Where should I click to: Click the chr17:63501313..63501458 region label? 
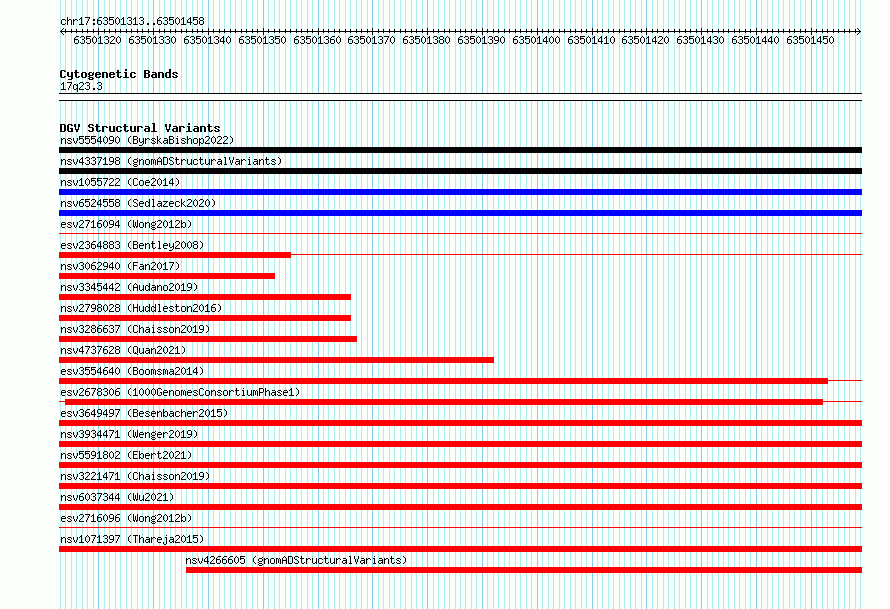click(x=132, y=21)
